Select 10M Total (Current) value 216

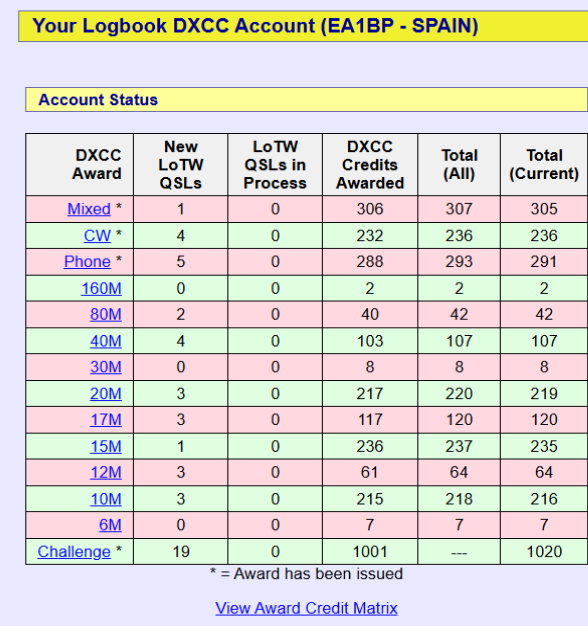(544, 499)
